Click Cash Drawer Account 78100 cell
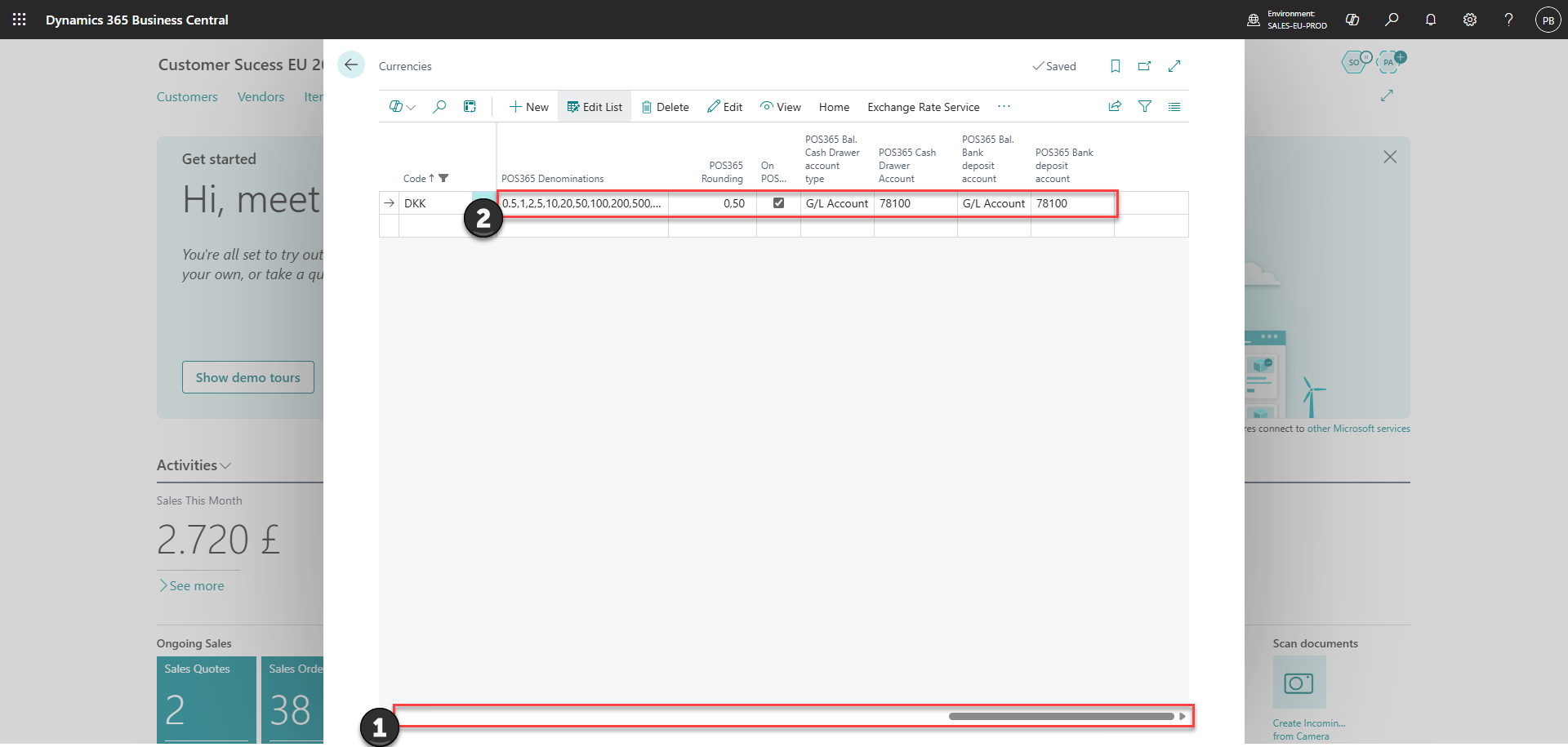 click(x=915, y=203)
